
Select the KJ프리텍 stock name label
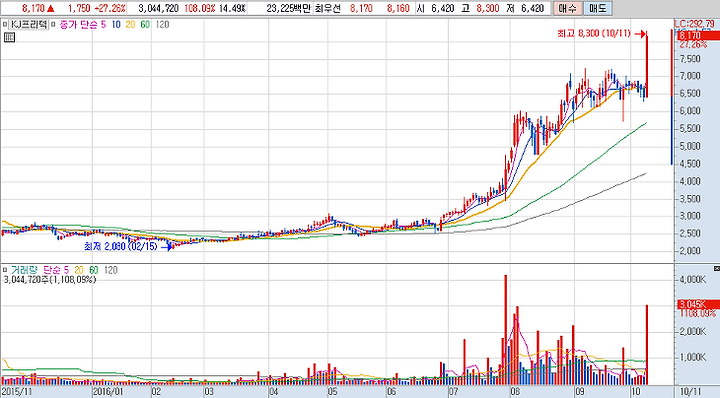pyautogui.click(x=29, y=24)
